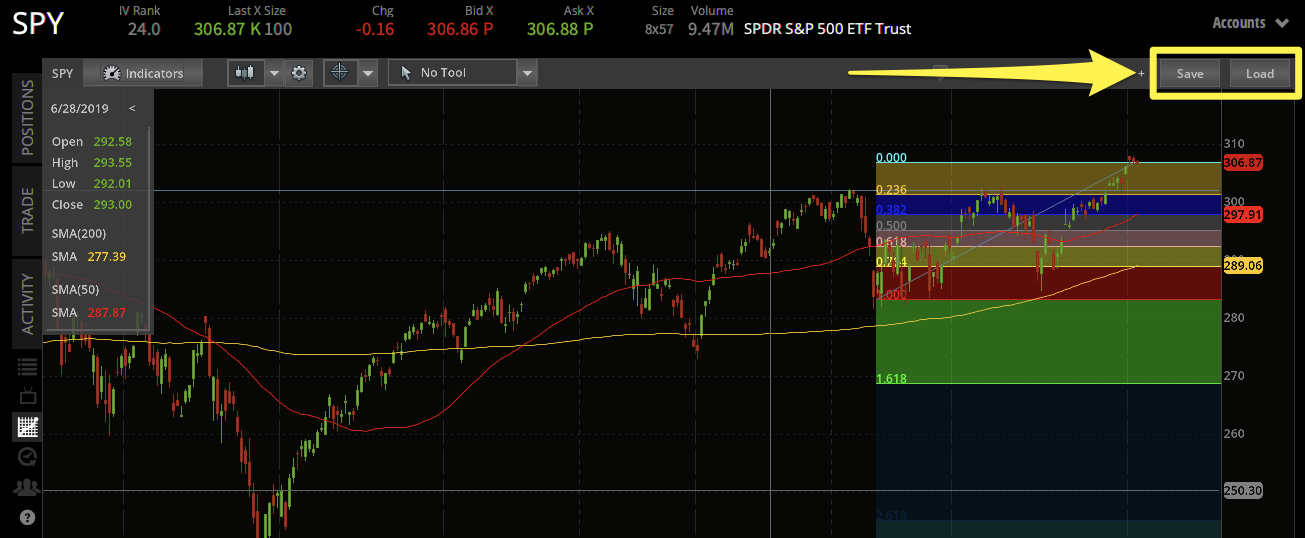Switch to the Positions tab
1305x538 pixels.
28,117
